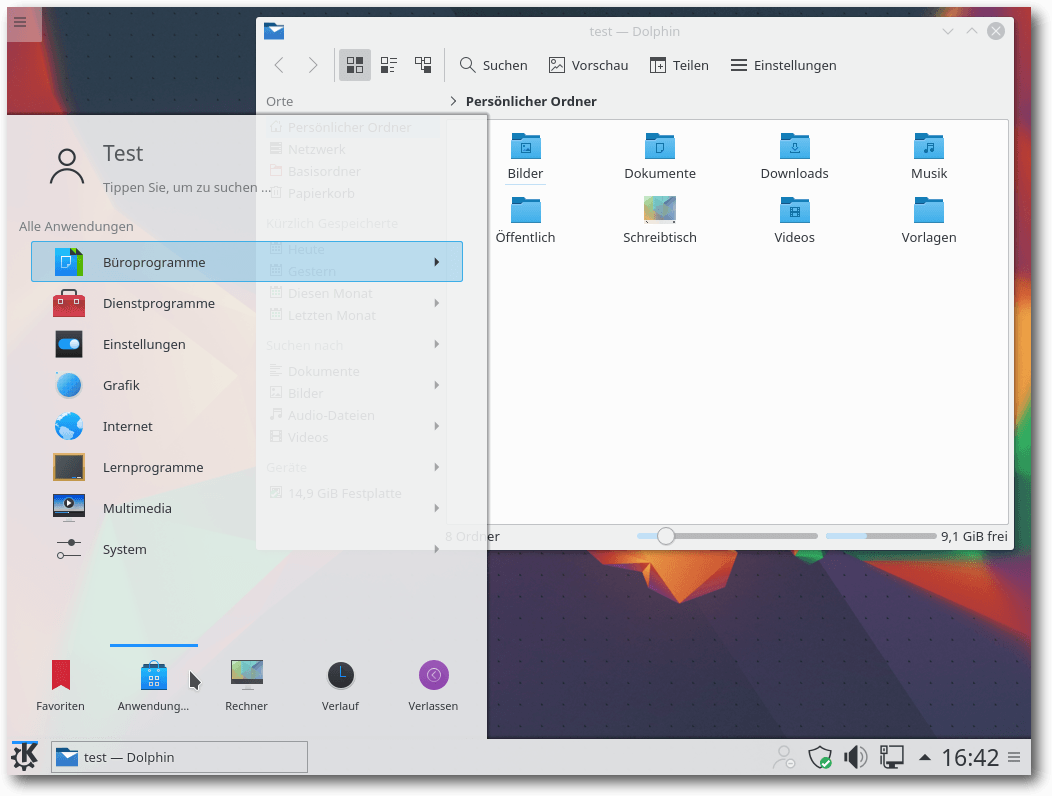Expand the Büroprogramme submenu arrow
Screen dimensions: 1052x796
click(437, 262)
